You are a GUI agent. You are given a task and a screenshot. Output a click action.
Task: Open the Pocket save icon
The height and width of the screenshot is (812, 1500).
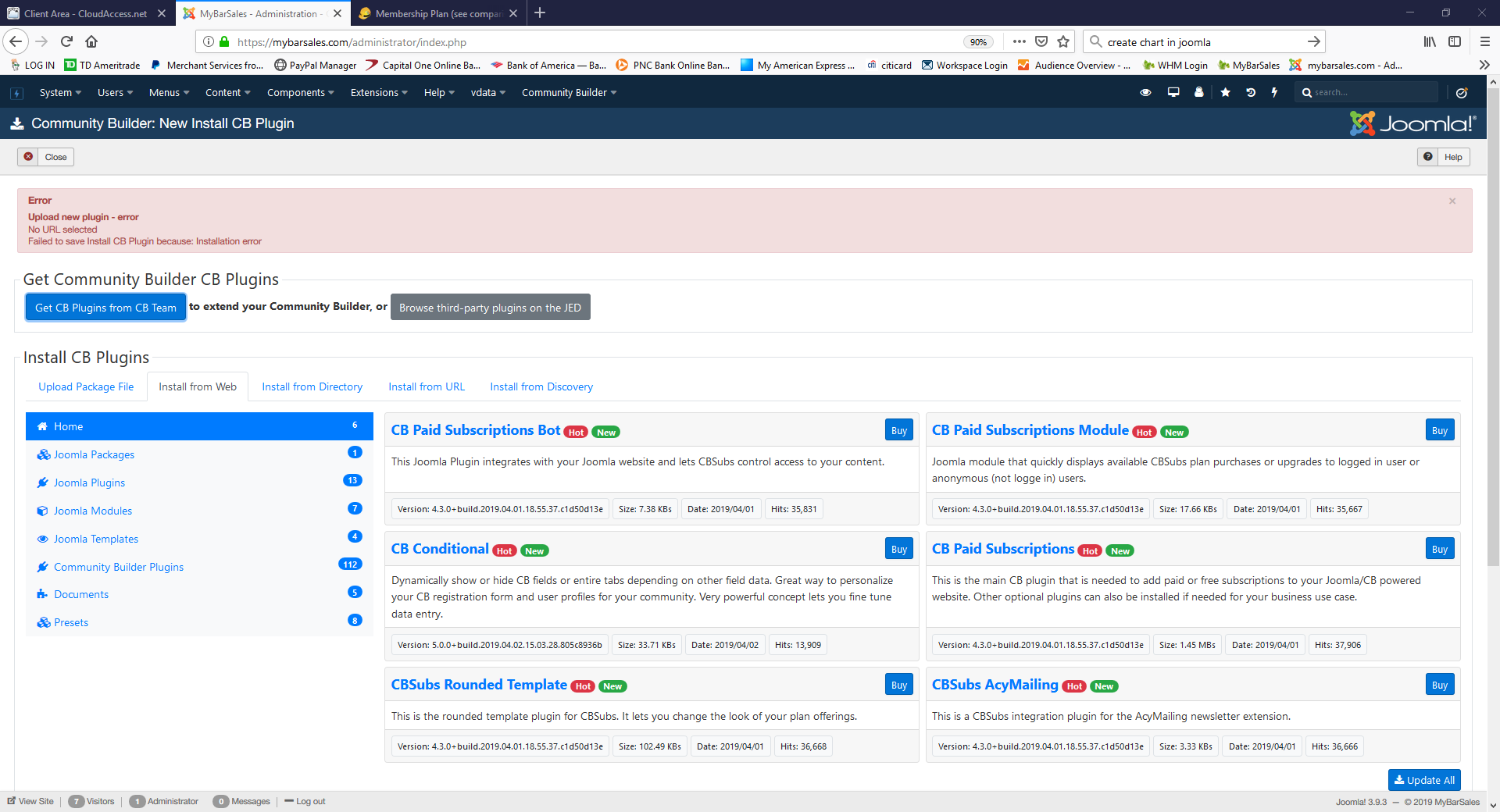[x=1041, y=41]
